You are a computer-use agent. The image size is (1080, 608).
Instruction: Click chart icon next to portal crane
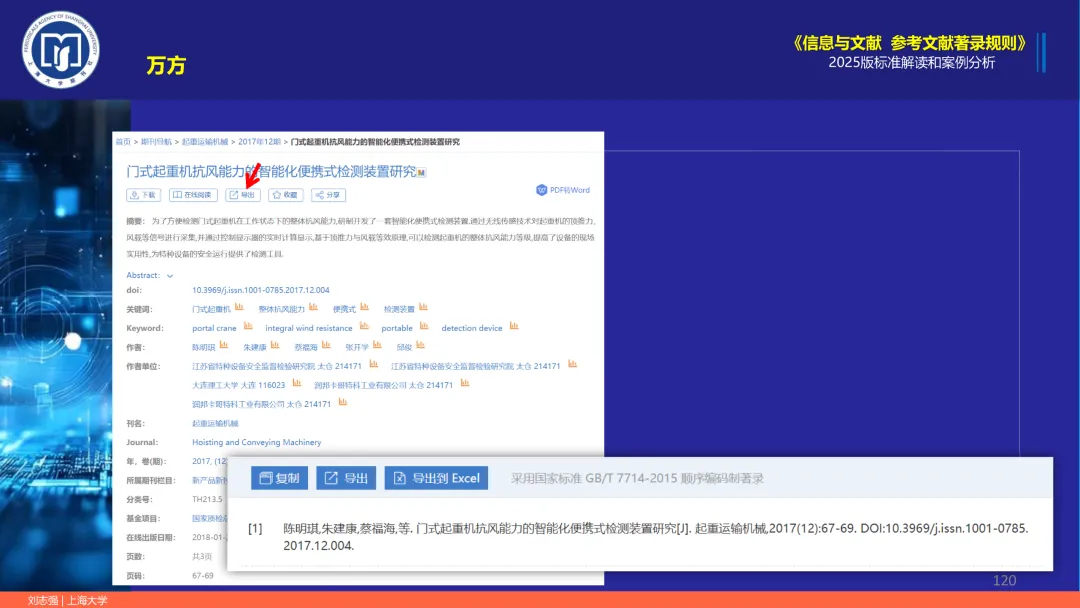(249, 326)
